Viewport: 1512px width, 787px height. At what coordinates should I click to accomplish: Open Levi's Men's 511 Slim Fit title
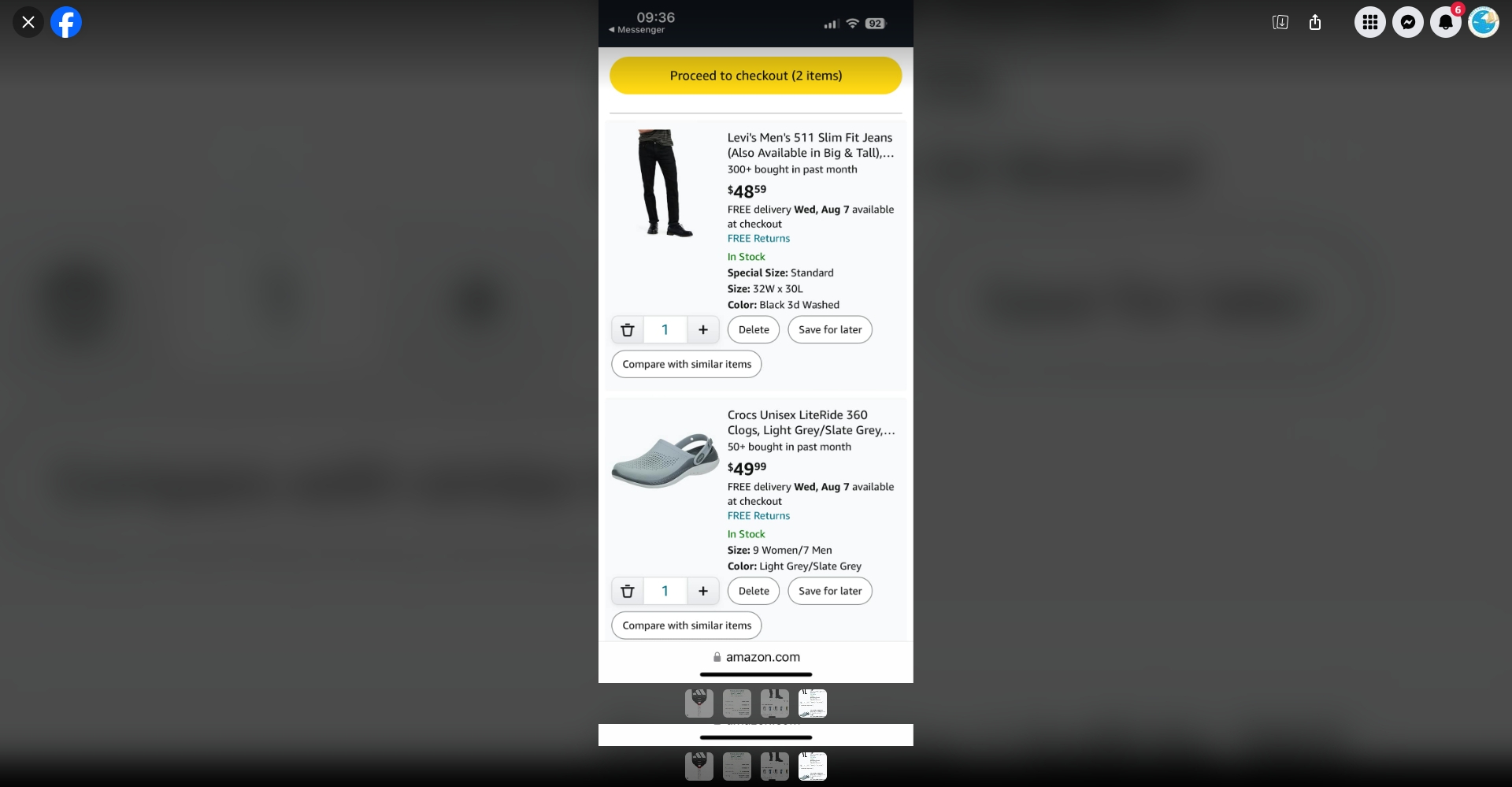tap(810, 145)
